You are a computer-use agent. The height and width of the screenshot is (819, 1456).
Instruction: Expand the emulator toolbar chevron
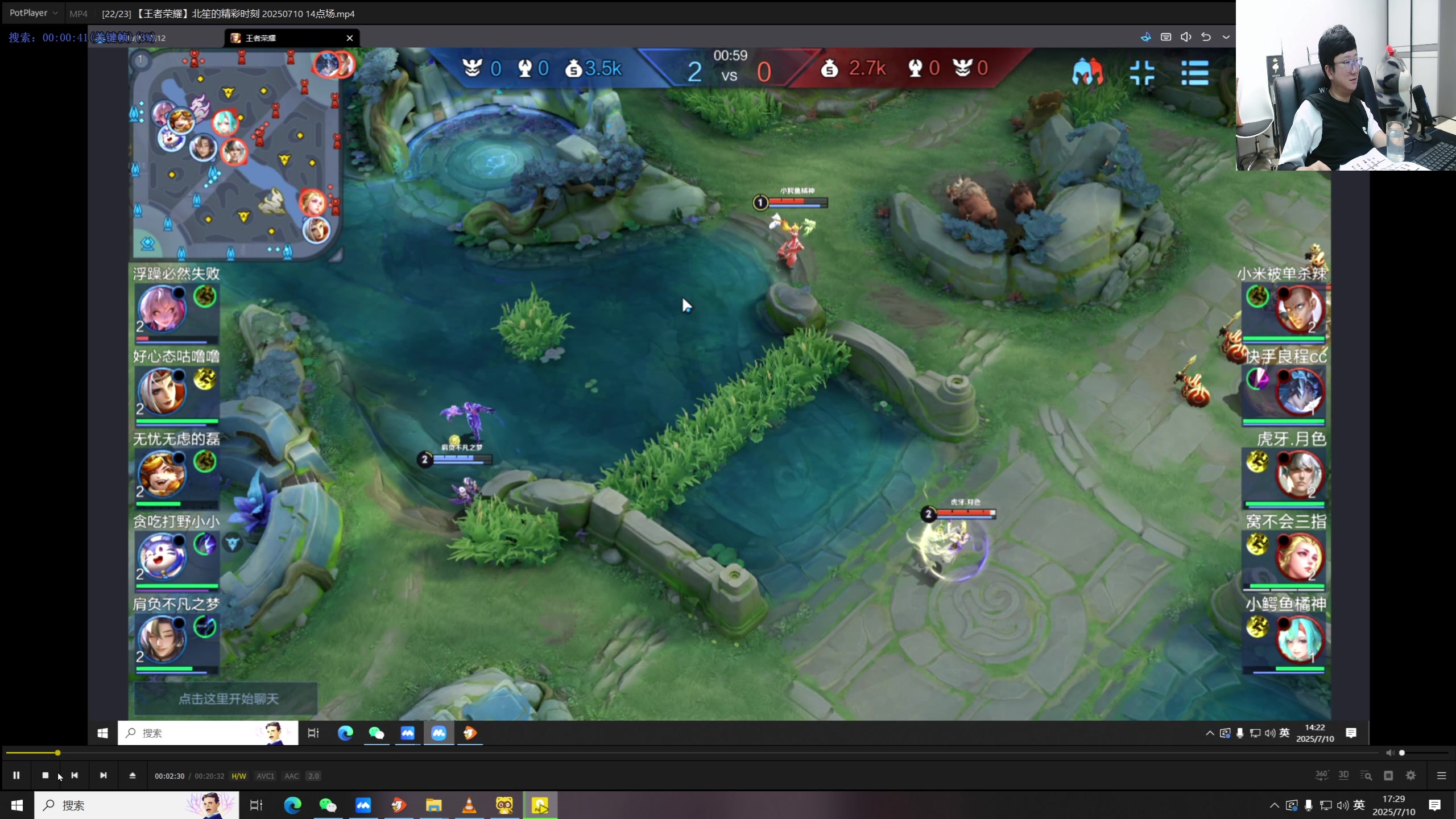1226,37
